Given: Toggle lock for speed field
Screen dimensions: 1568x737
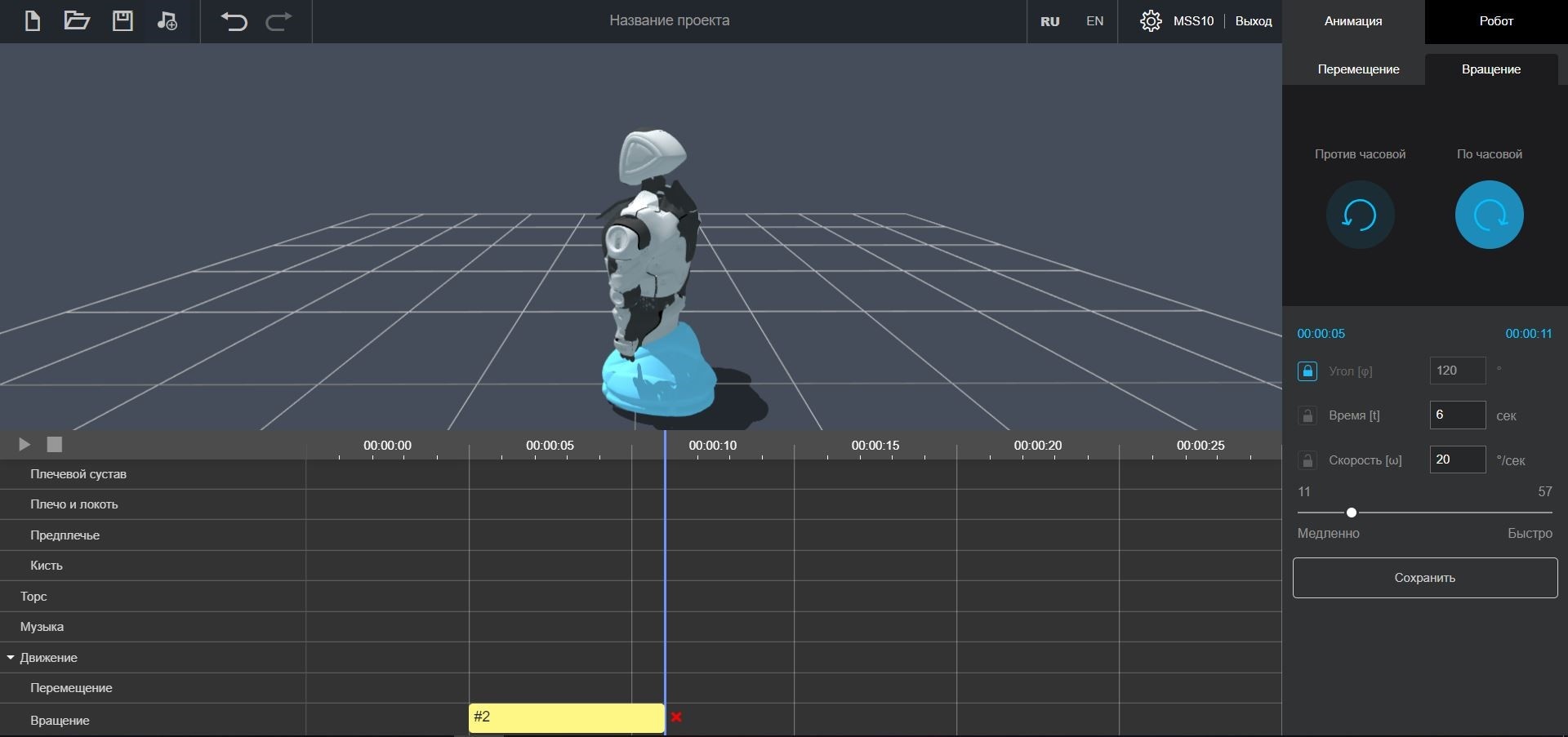Looking at the screenshot, I should click(x=1307, y=460).
